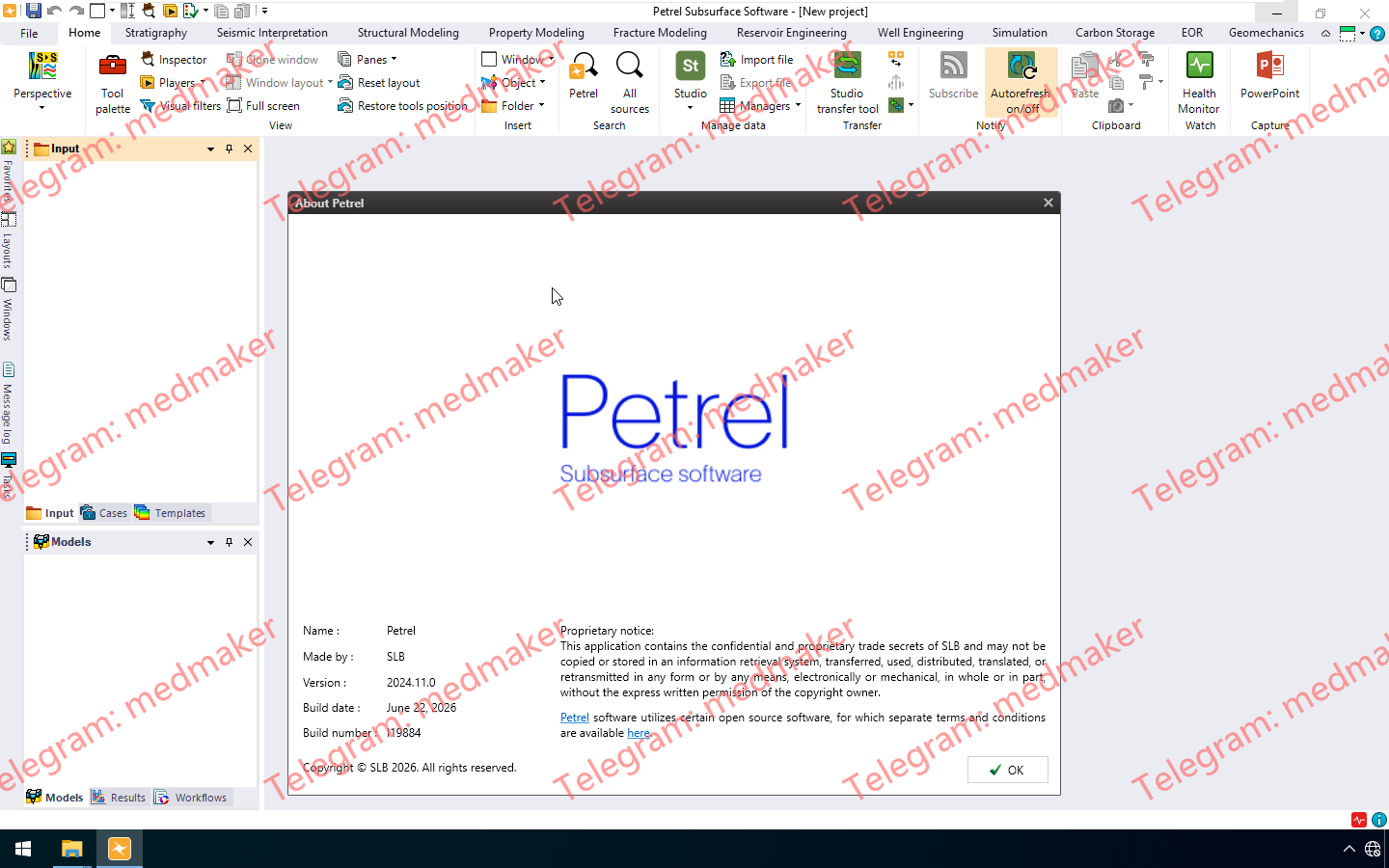This screenshot has width=1389, height=868.
Task: Click the camera snapshot icon in Clipboard group
Action: click(1116, 106)
